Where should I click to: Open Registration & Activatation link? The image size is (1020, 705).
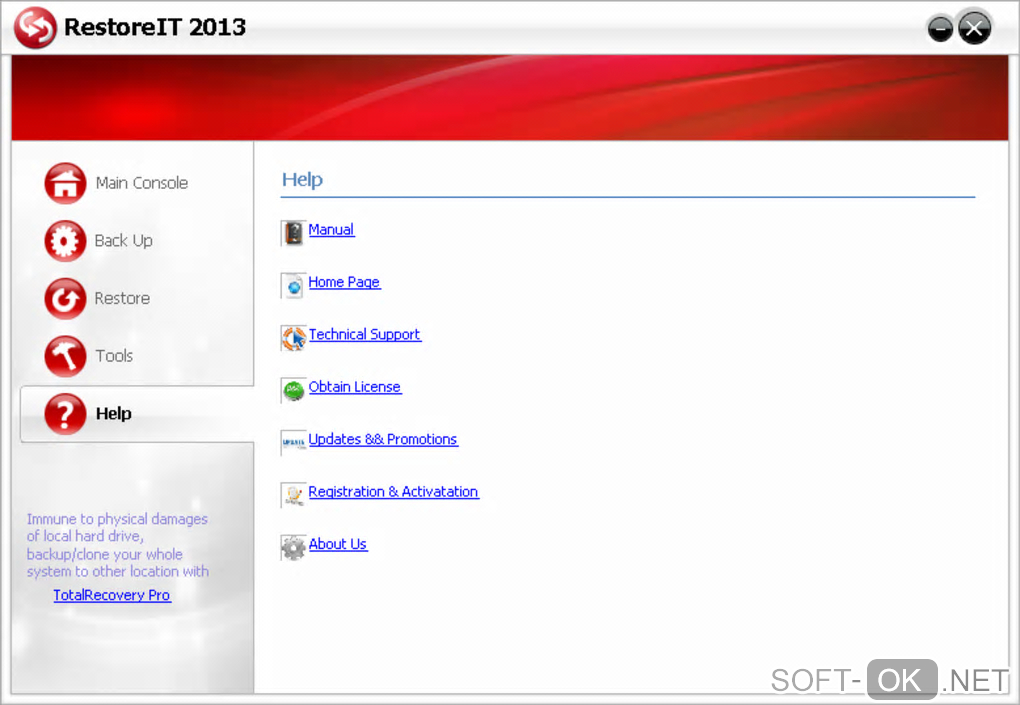pyautogui.click(x=394, y=492)
